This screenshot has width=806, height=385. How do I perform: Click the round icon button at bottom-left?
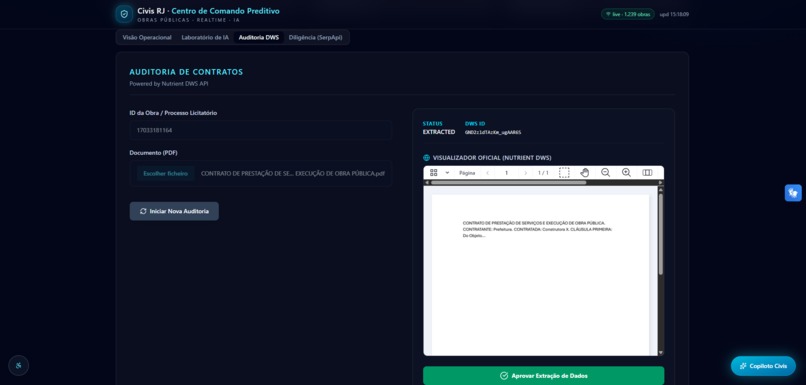click(19, 365)
